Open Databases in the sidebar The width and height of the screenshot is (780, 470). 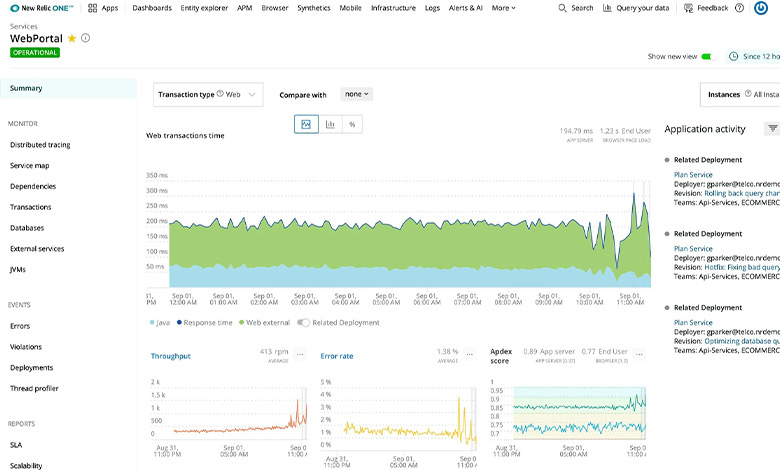tap(27, 228)
